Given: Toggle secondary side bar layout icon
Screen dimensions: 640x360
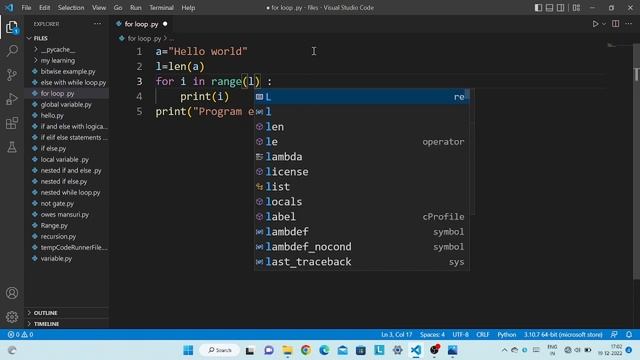Looking at the screenshot, I should (x=561, y=8).
